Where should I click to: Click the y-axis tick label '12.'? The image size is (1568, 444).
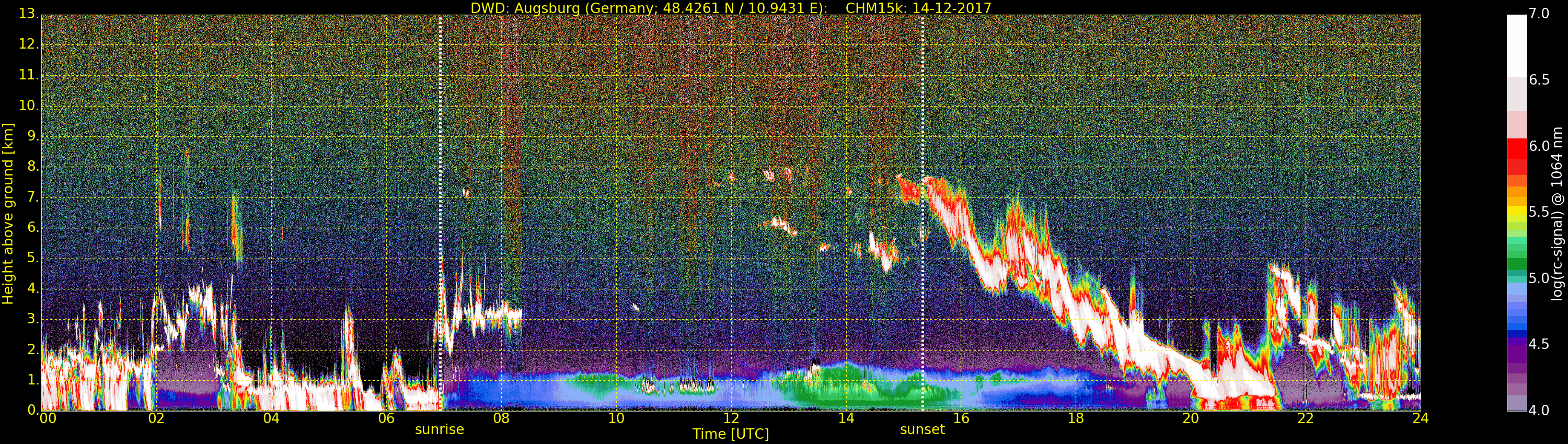(x=28, y=44)
